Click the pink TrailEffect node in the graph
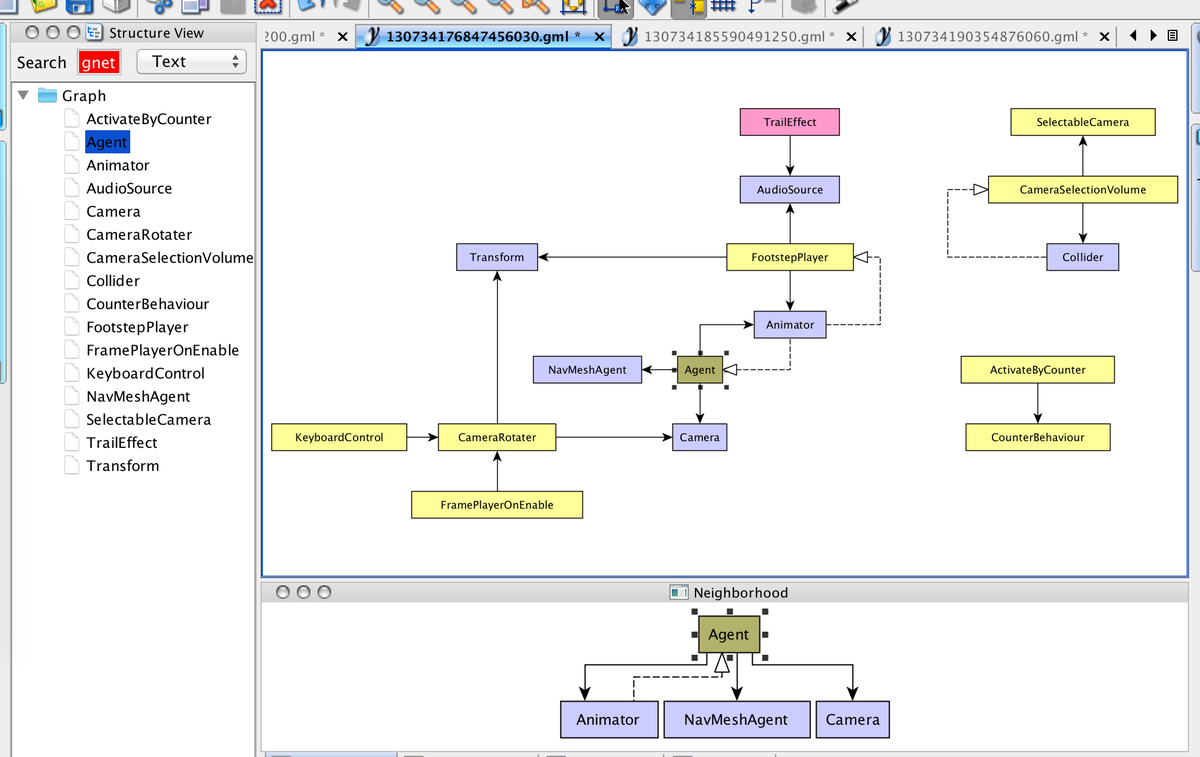 coord(790,122)
